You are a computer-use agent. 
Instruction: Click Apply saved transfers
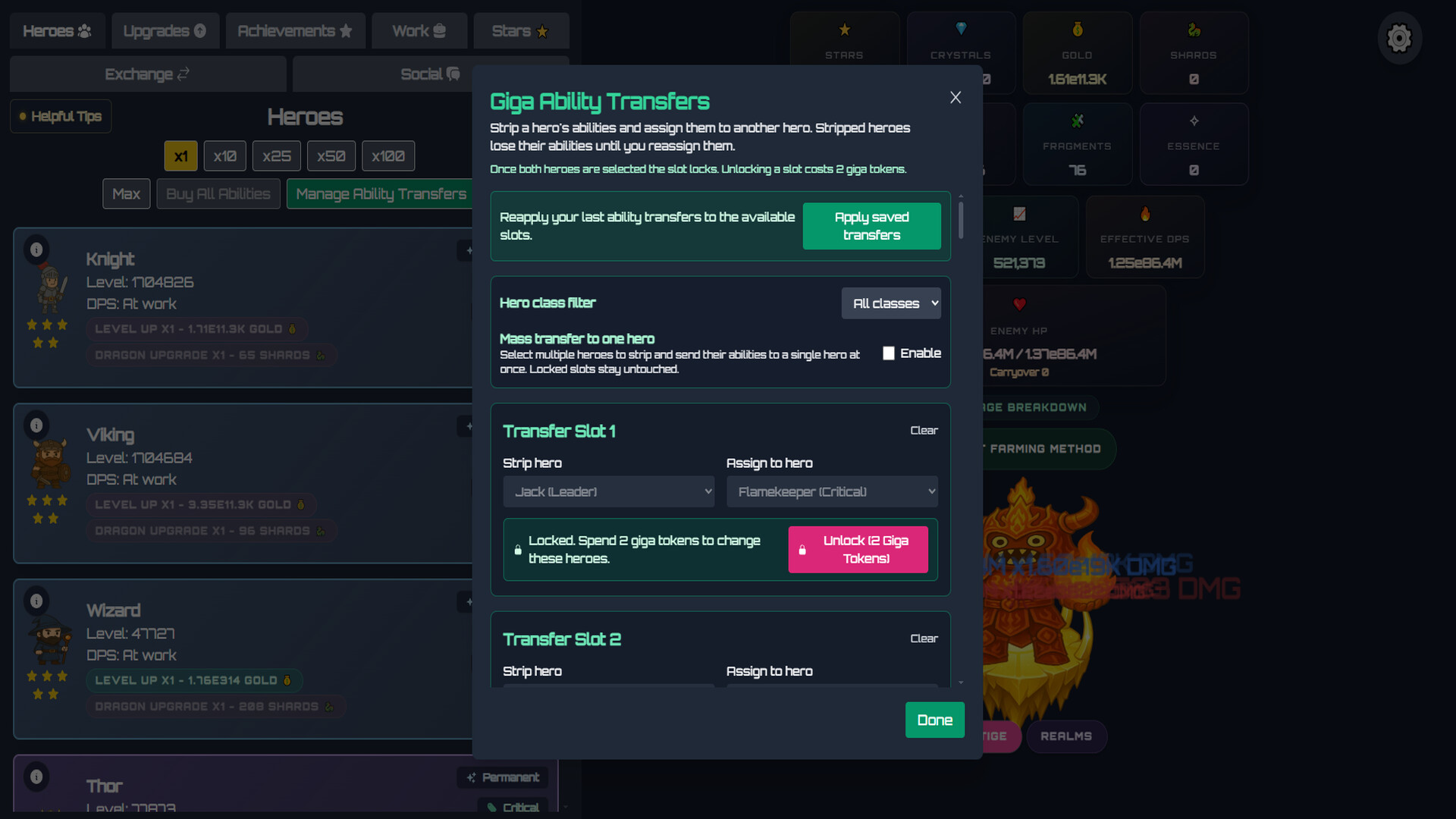point(871,225)
